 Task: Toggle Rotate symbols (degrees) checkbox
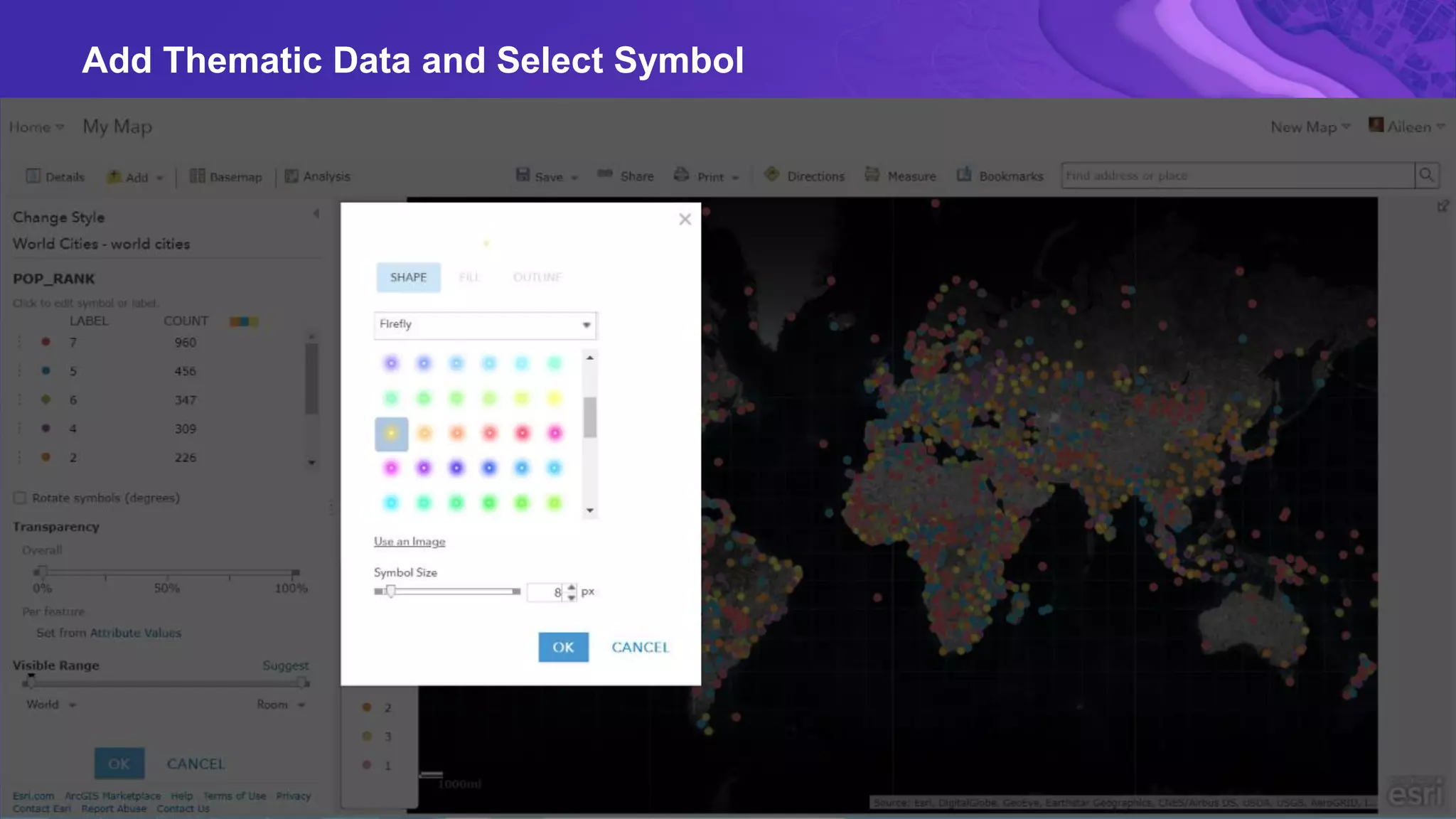click(20, 498)
